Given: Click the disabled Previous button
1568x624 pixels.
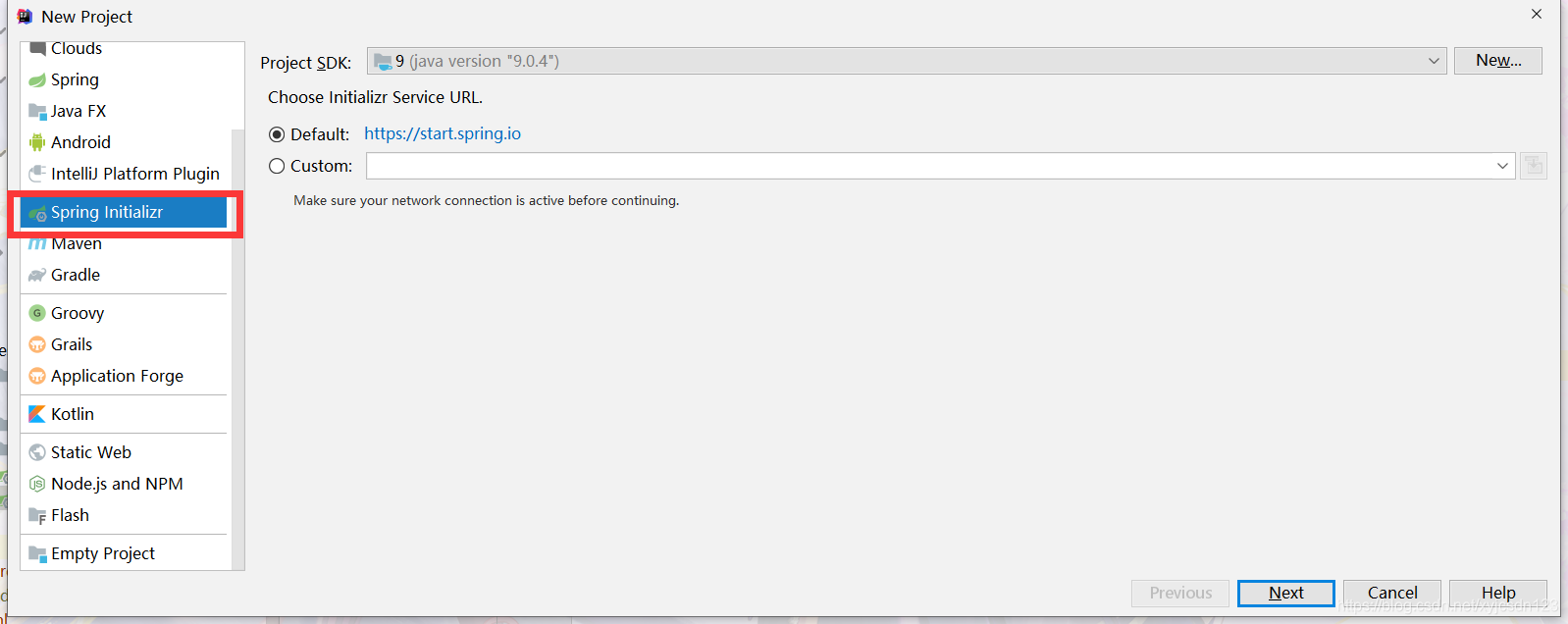Looking at the screenshot, I should (x=1180, y=593).
